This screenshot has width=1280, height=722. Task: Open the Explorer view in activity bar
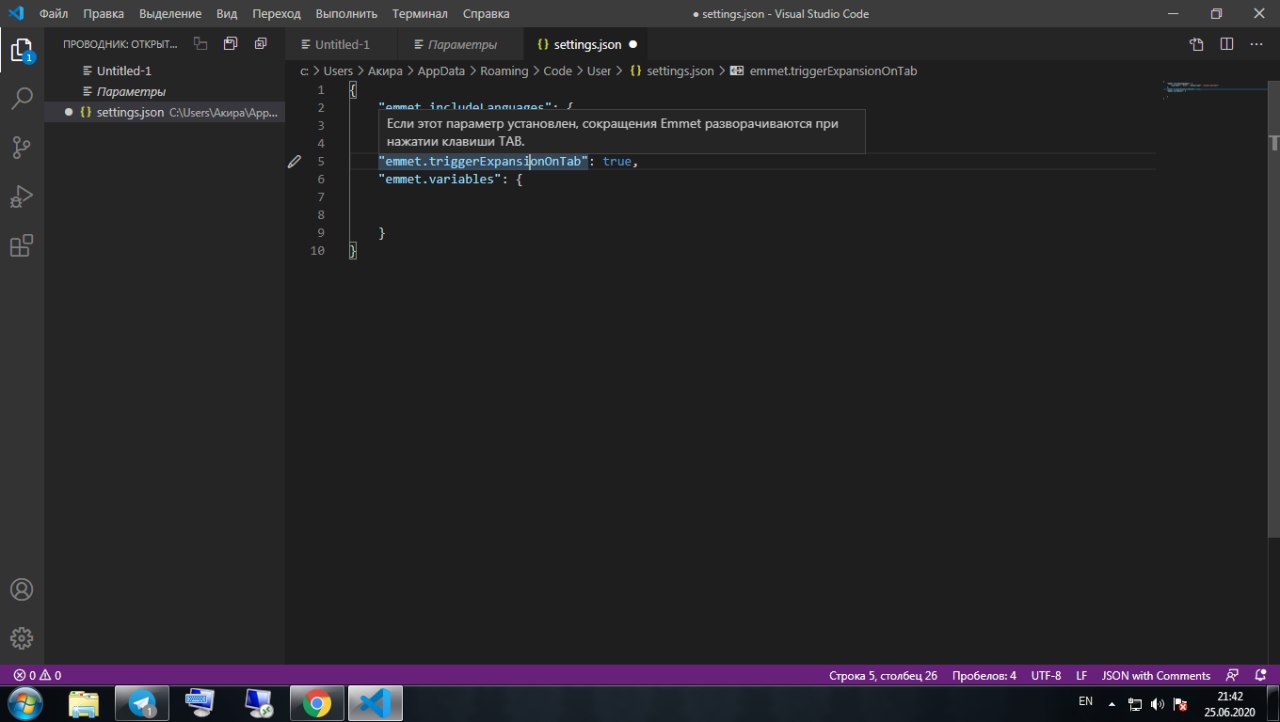coord(22,50)
